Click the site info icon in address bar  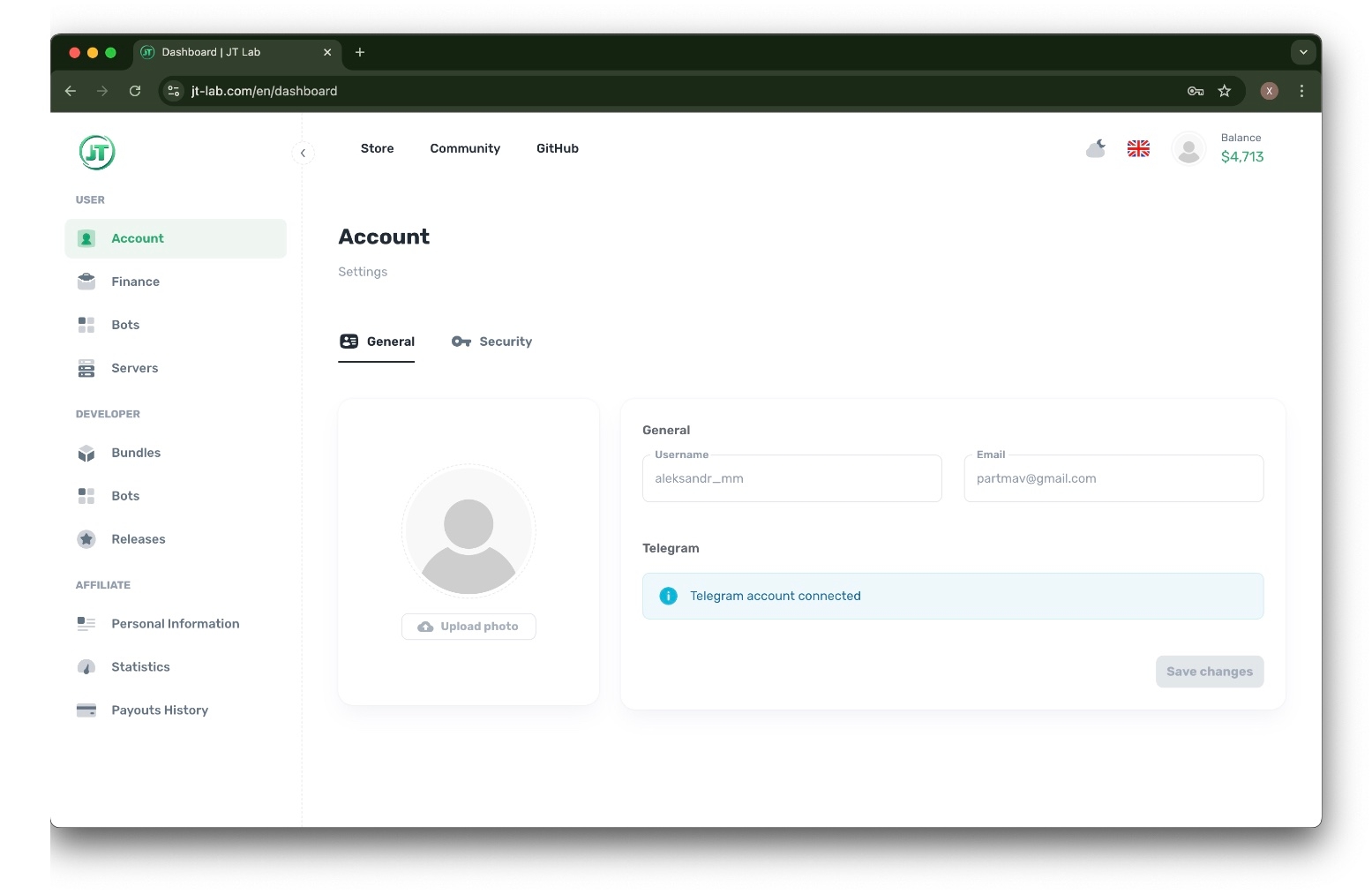tap(174, 91)
